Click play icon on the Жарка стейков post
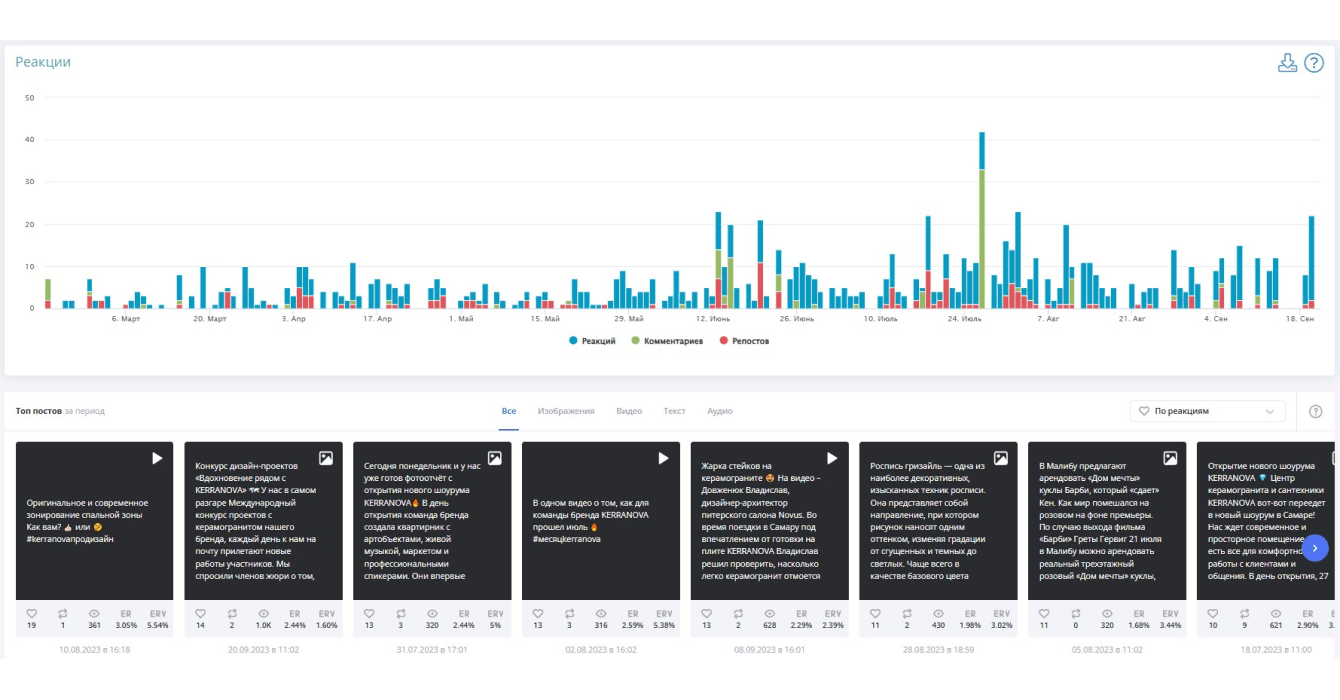 tap(832, 458)
